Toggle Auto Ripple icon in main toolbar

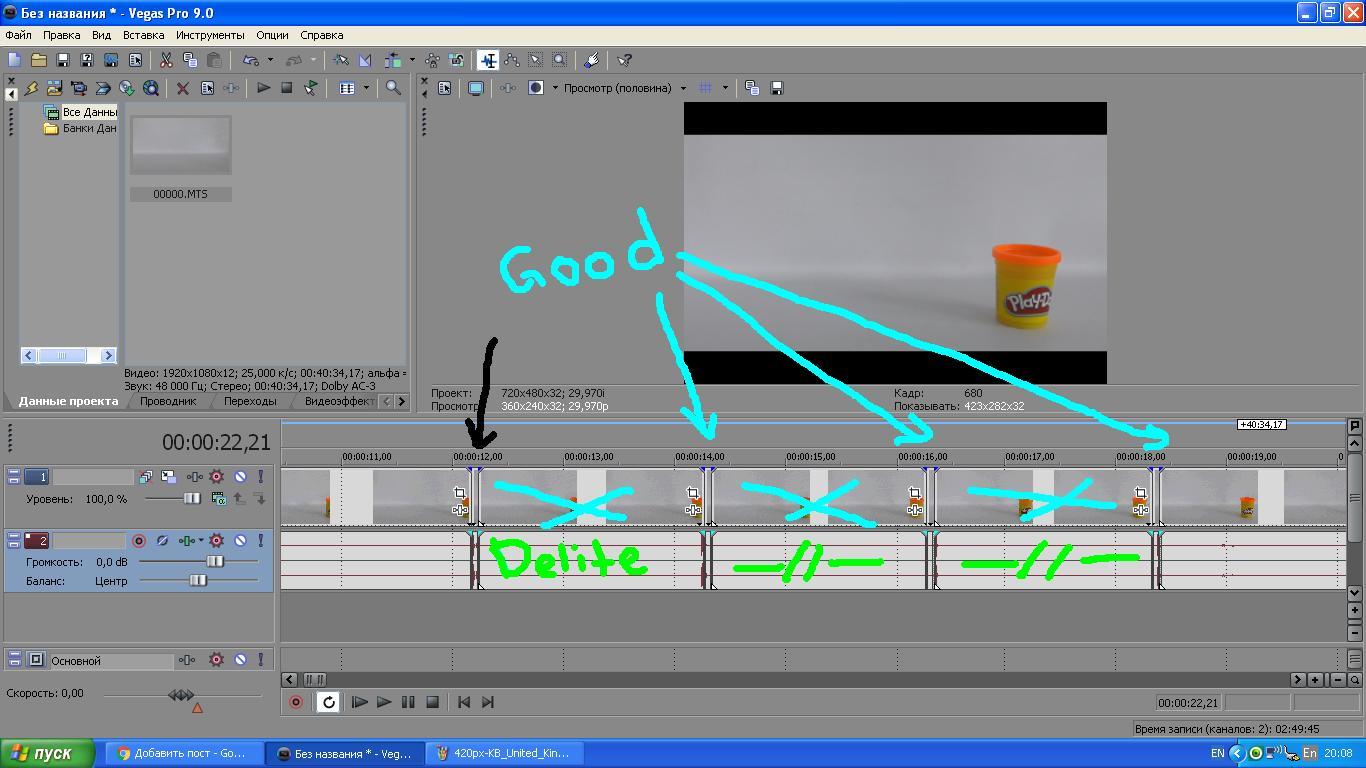click(394, 60)
